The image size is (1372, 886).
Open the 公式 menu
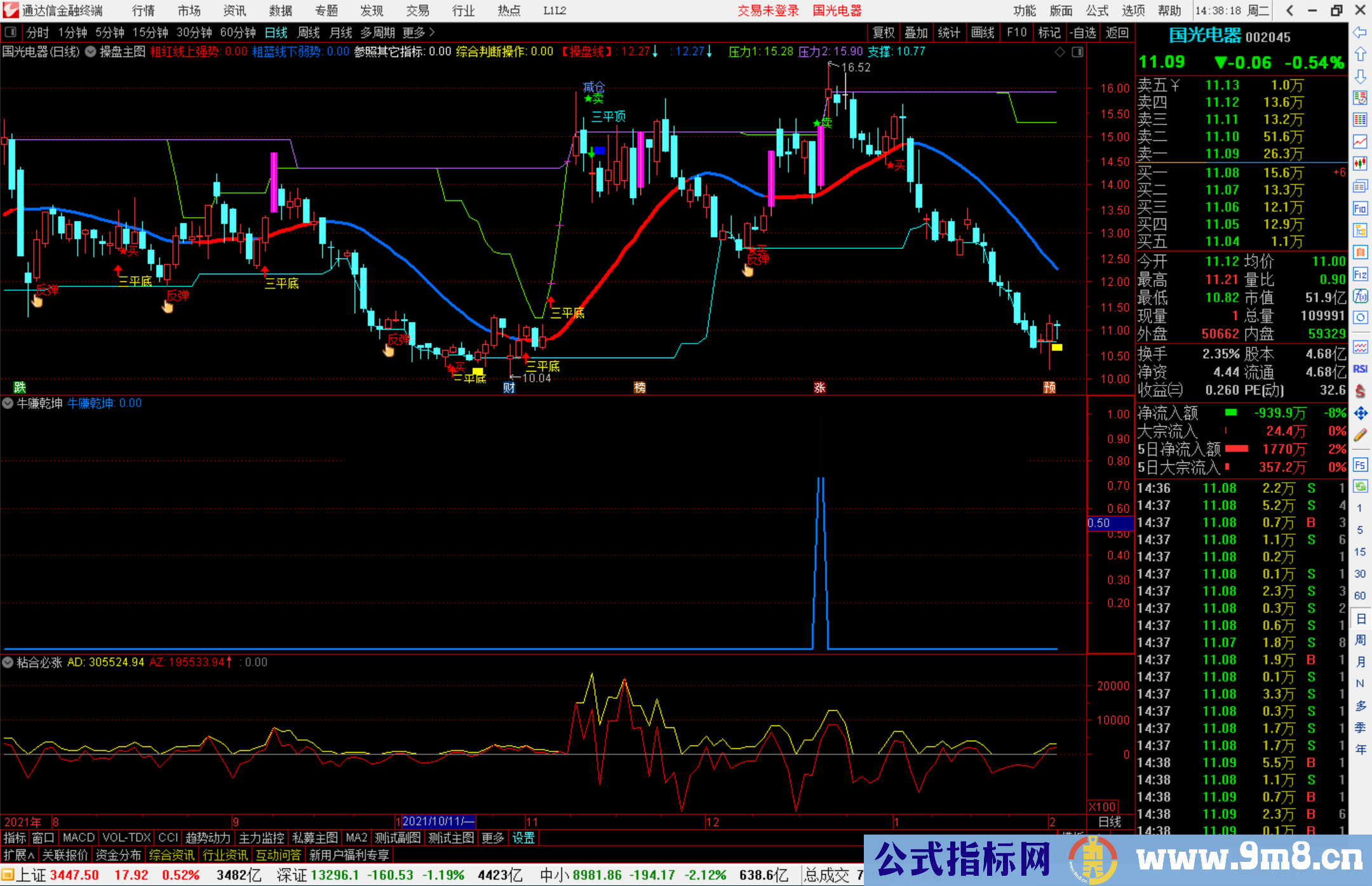click(1097, 10)
